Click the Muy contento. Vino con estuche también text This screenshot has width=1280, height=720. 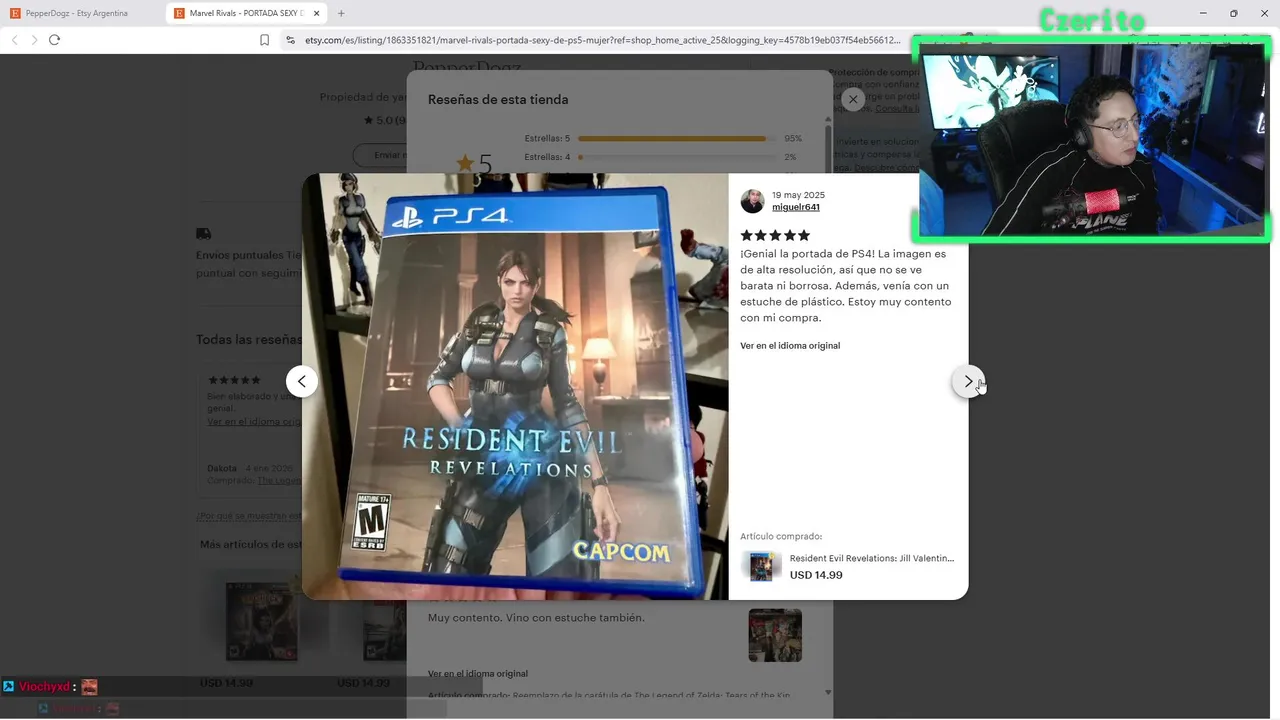(x=536, y=618)
